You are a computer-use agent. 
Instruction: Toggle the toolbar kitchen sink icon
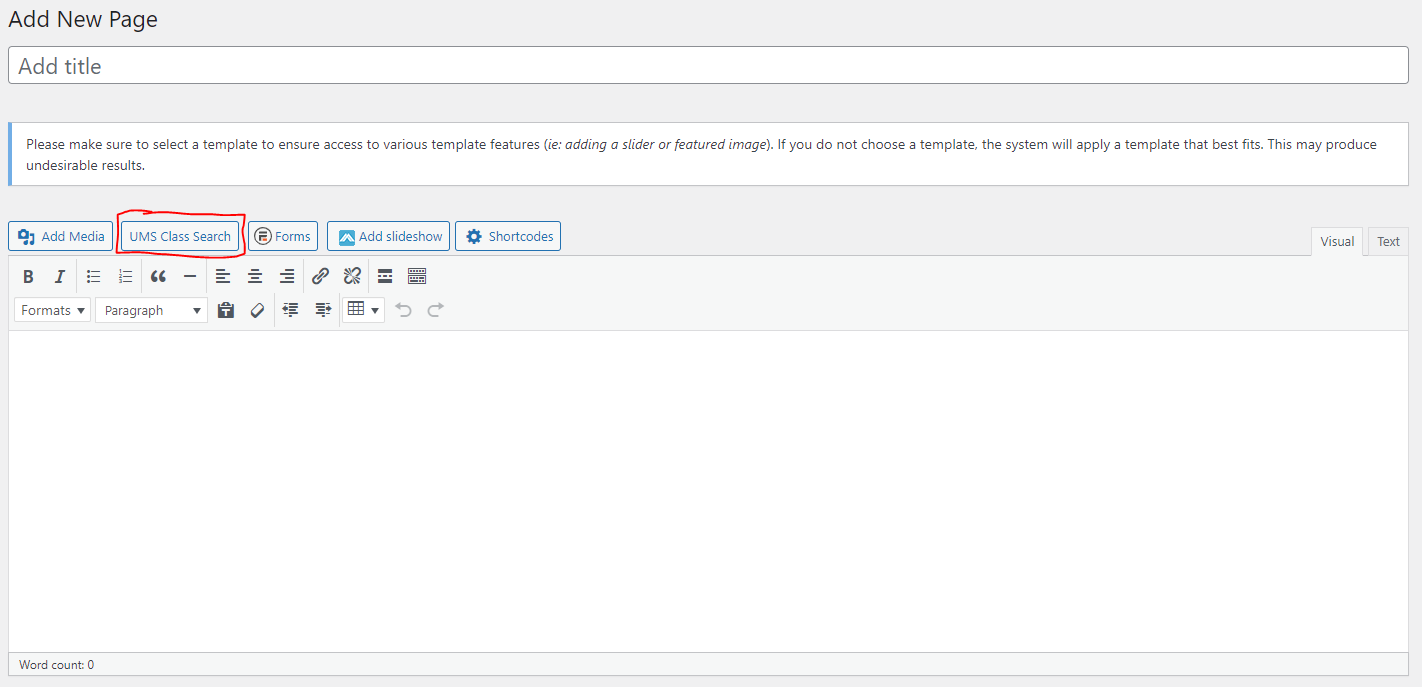[417, 277]
